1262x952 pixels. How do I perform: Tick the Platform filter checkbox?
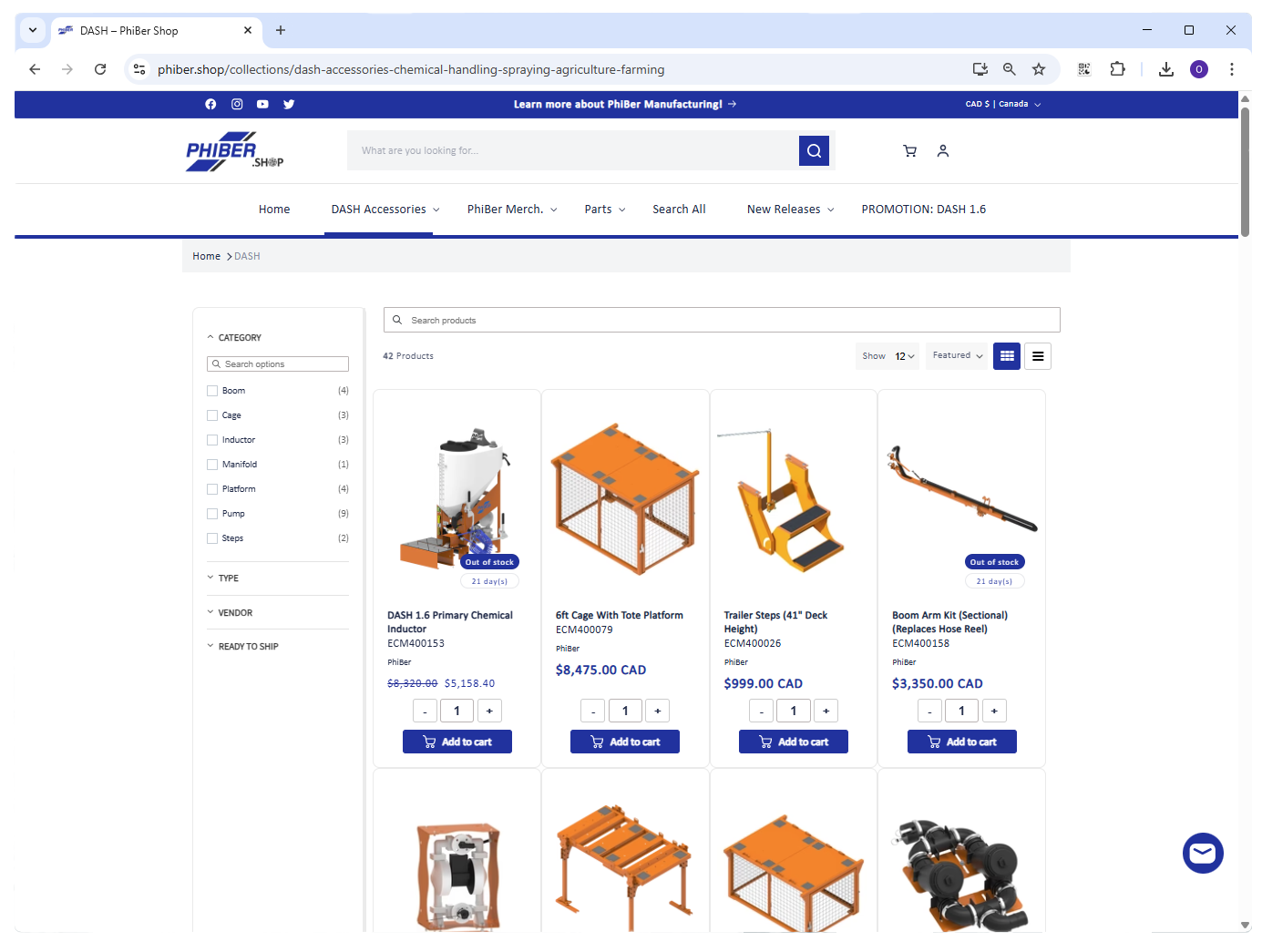point(212,489)
